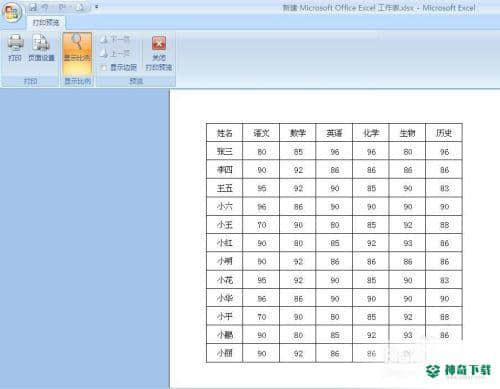Go to previous page with 上一页

point(115,53)
